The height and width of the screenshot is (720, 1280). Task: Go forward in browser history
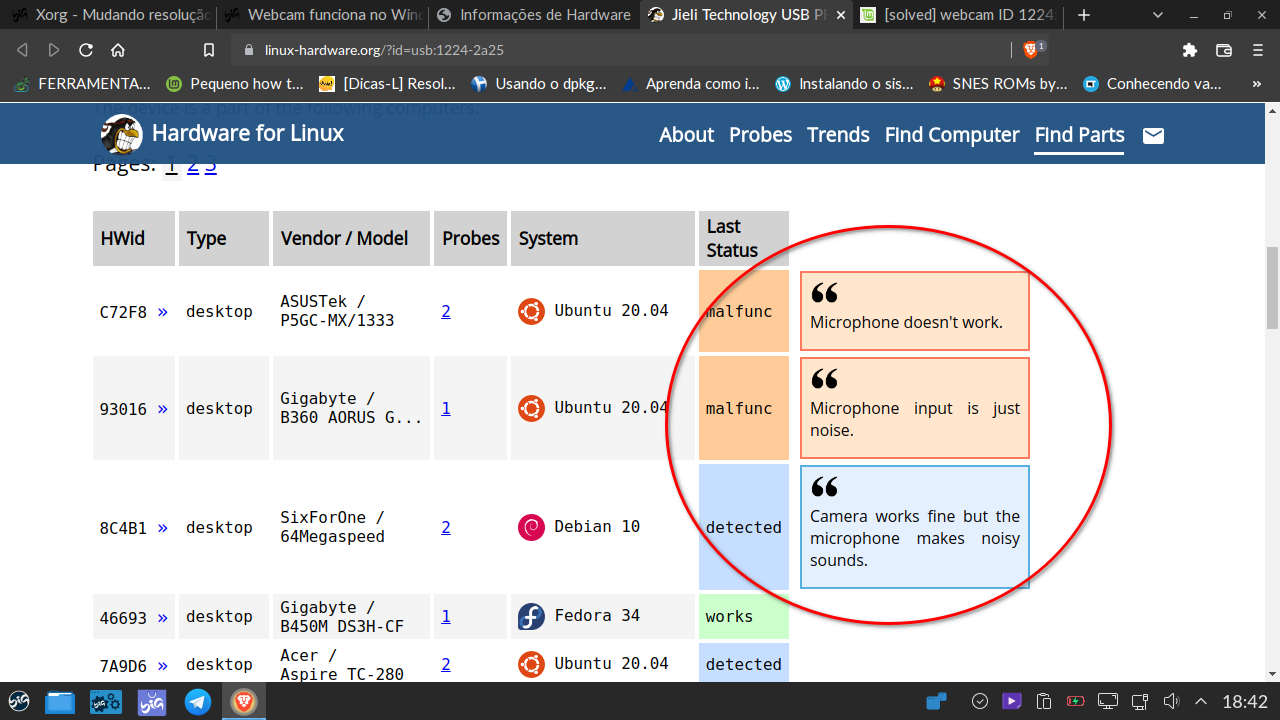click(54, 50)
